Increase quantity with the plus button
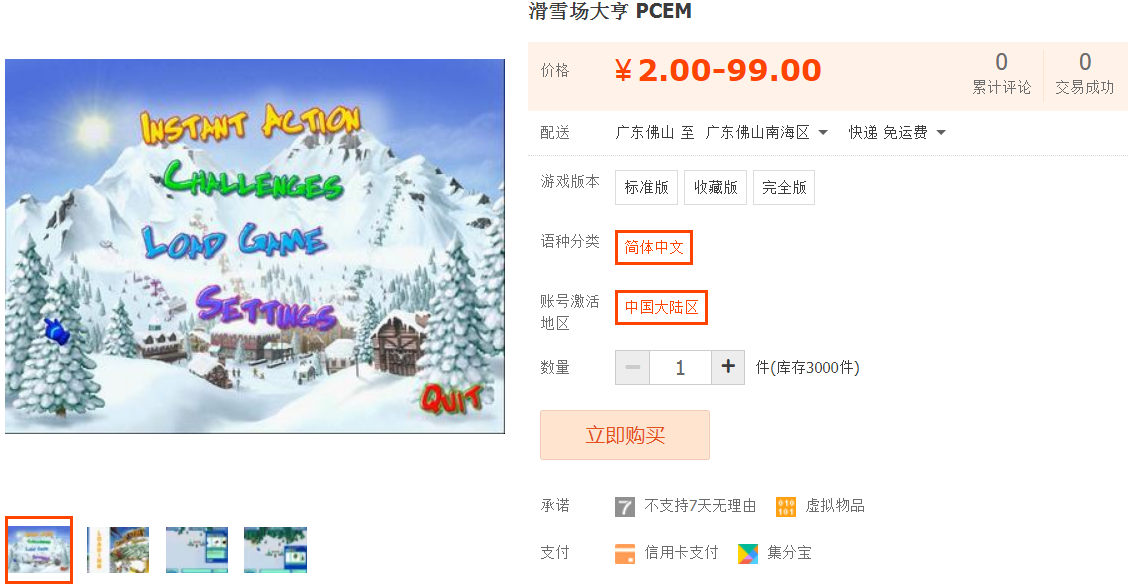 (x=728, y=367)
